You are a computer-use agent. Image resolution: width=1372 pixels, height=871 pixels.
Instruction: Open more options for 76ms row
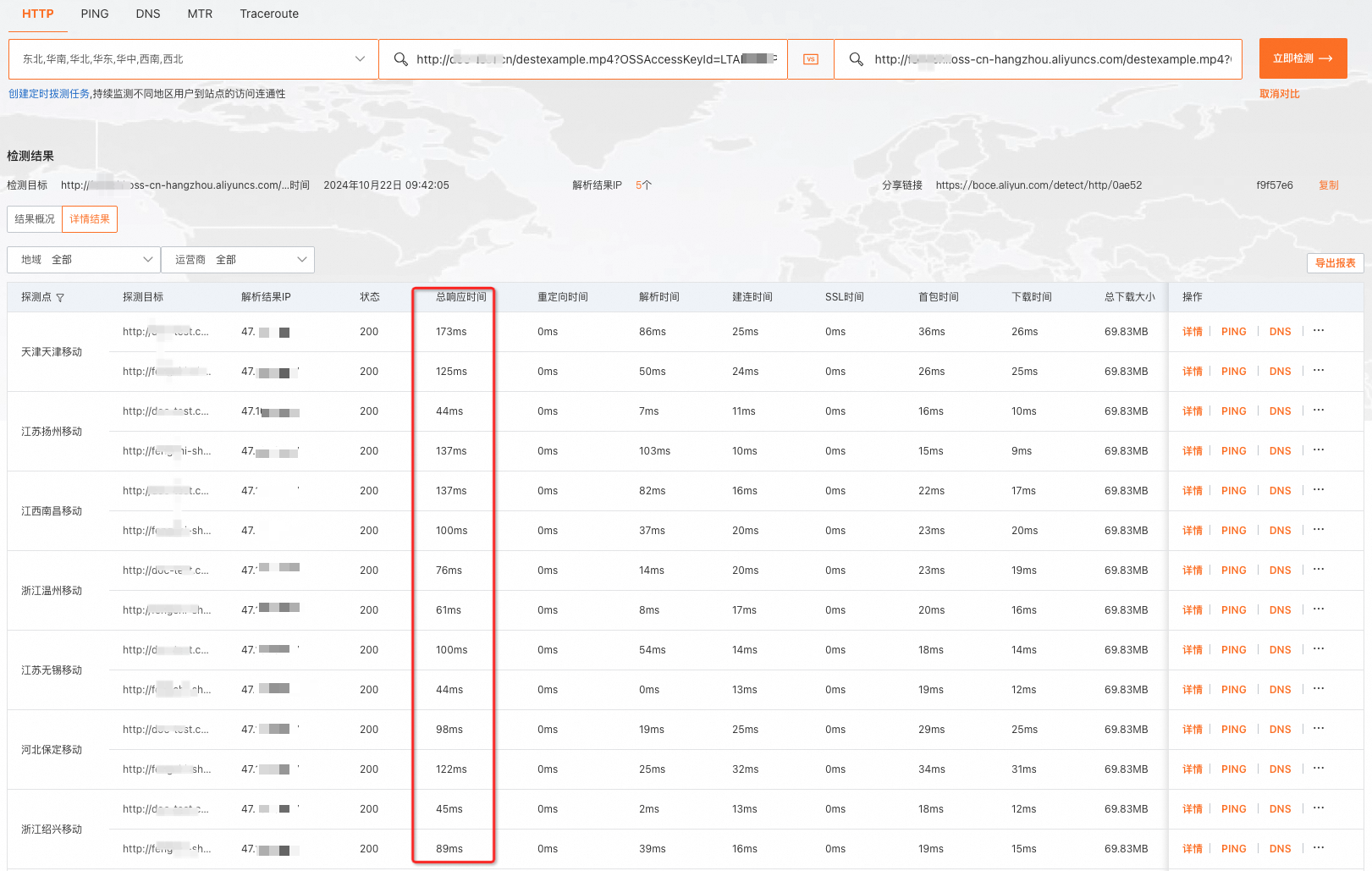click(1319, 570)
